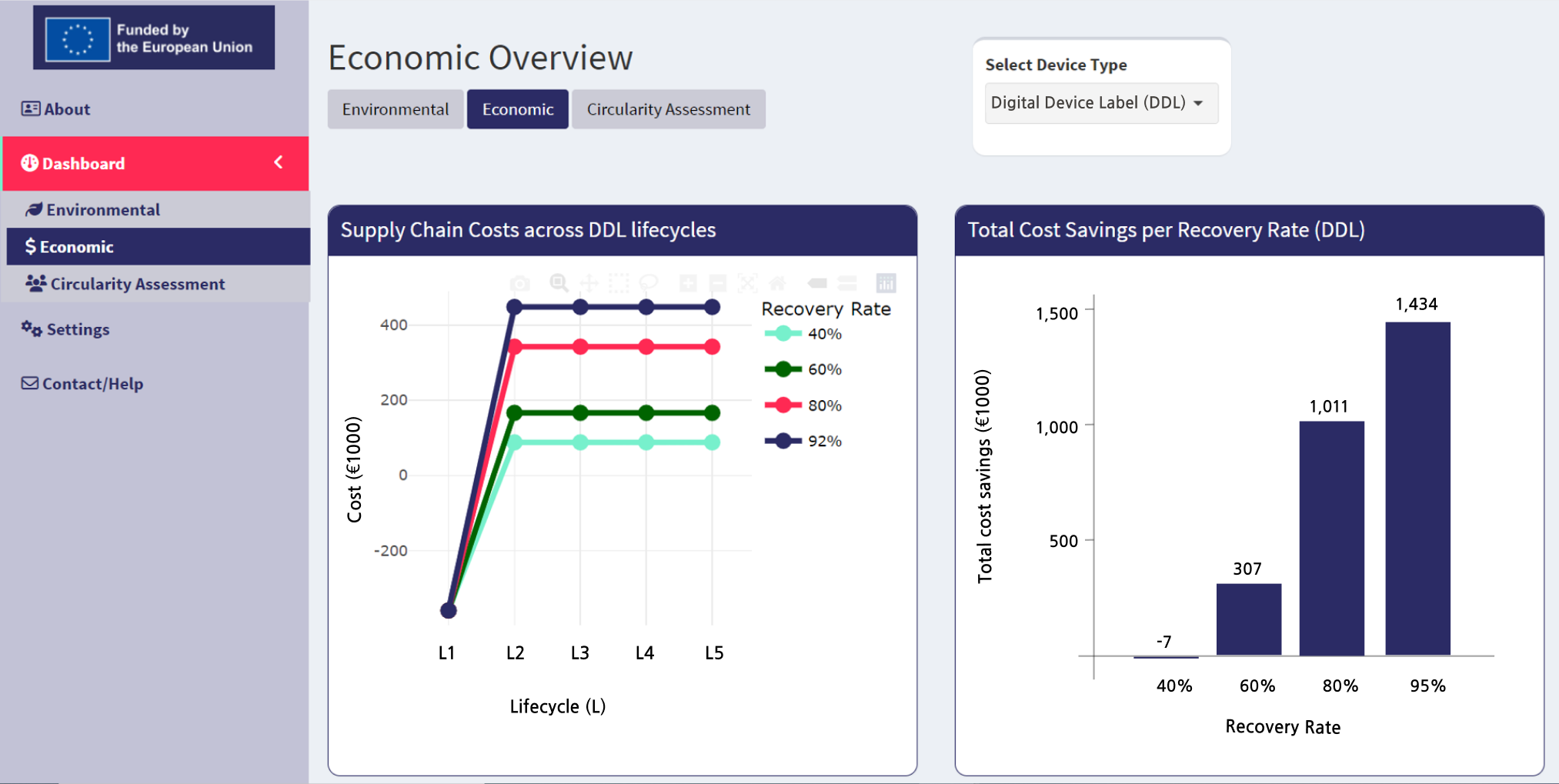1559x784 pixels.
Task: Click the EU funding logo
Action: [153, 37]
